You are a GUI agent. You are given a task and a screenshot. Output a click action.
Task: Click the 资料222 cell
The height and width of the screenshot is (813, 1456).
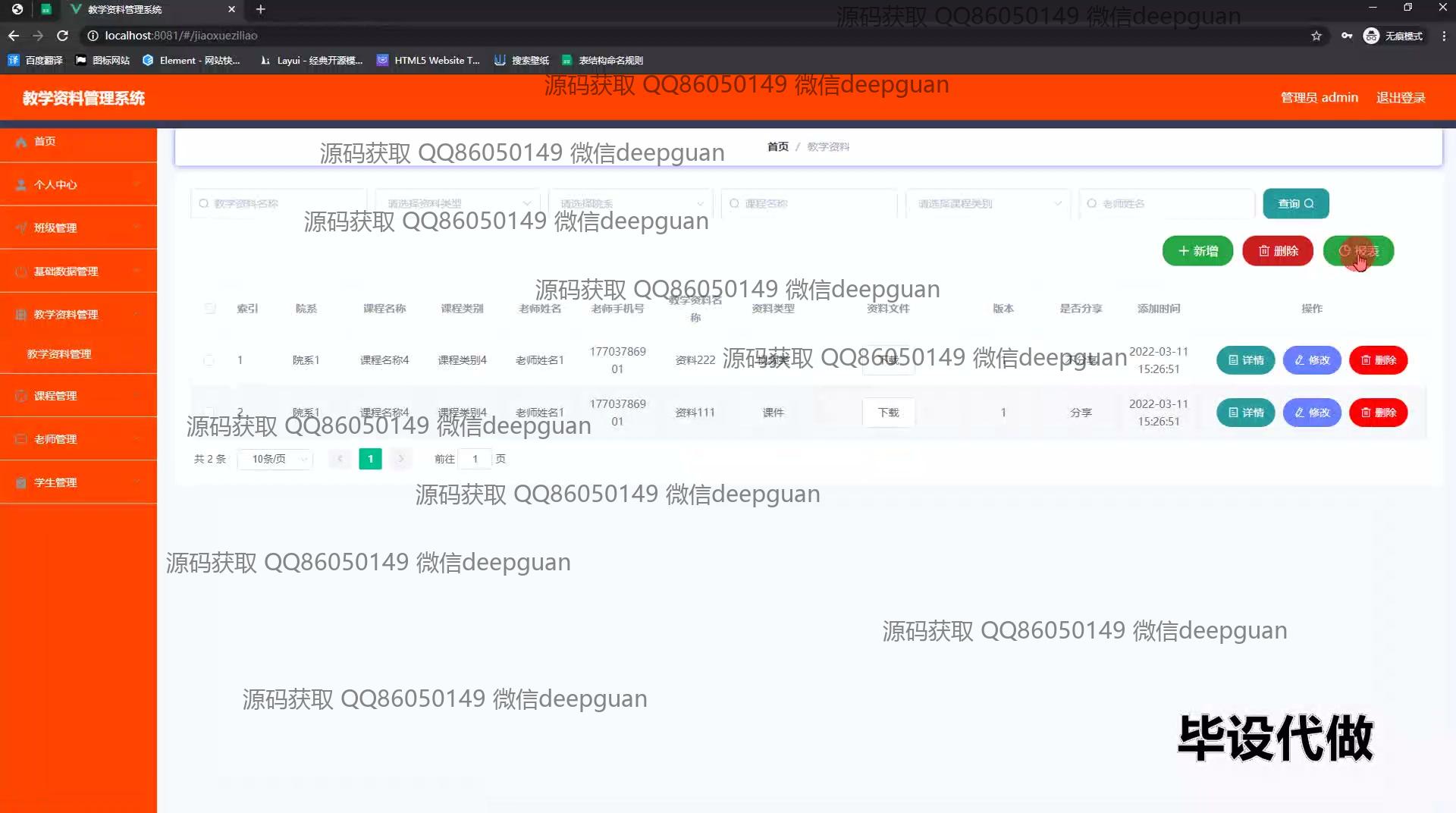click(x=695, y=360)
